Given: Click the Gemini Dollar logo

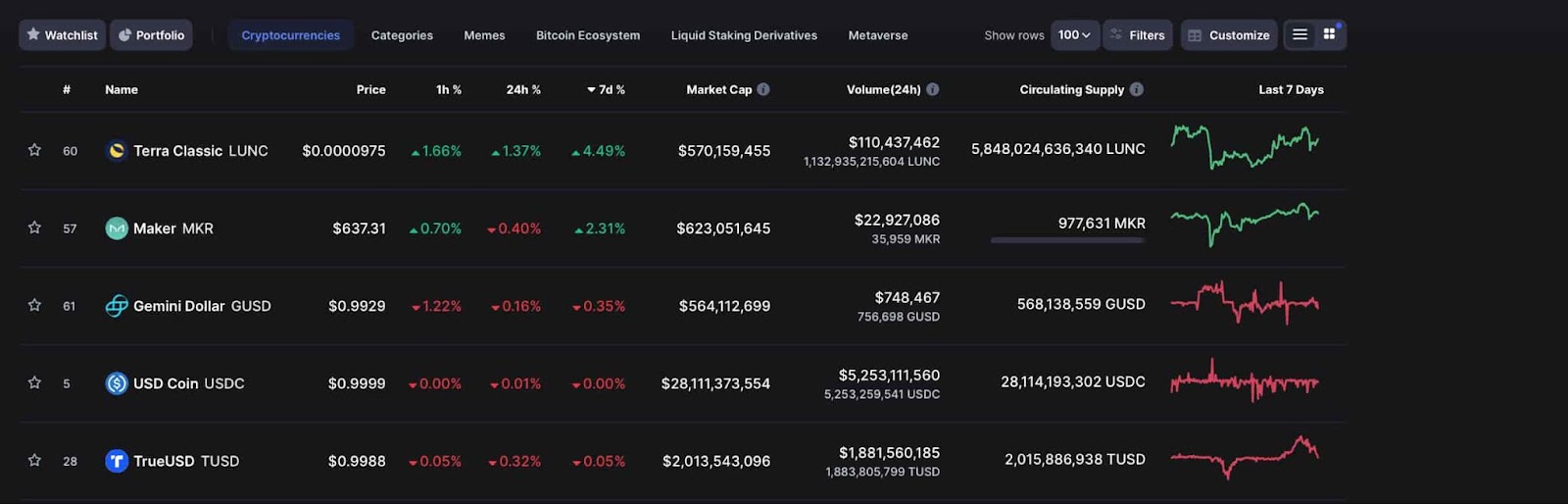Looking at the screenshot, I should point(117,305).
